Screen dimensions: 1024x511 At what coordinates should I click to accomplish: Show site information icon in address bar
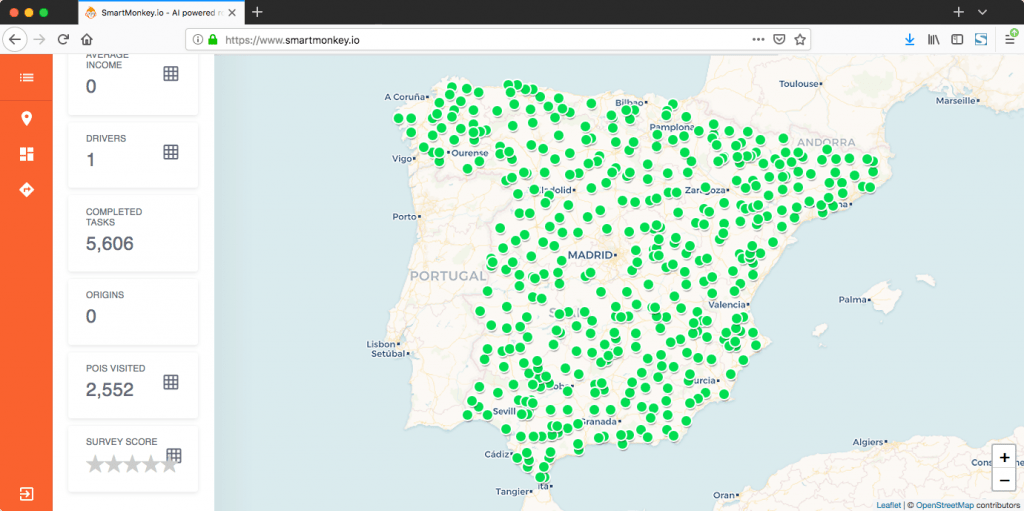198,40
